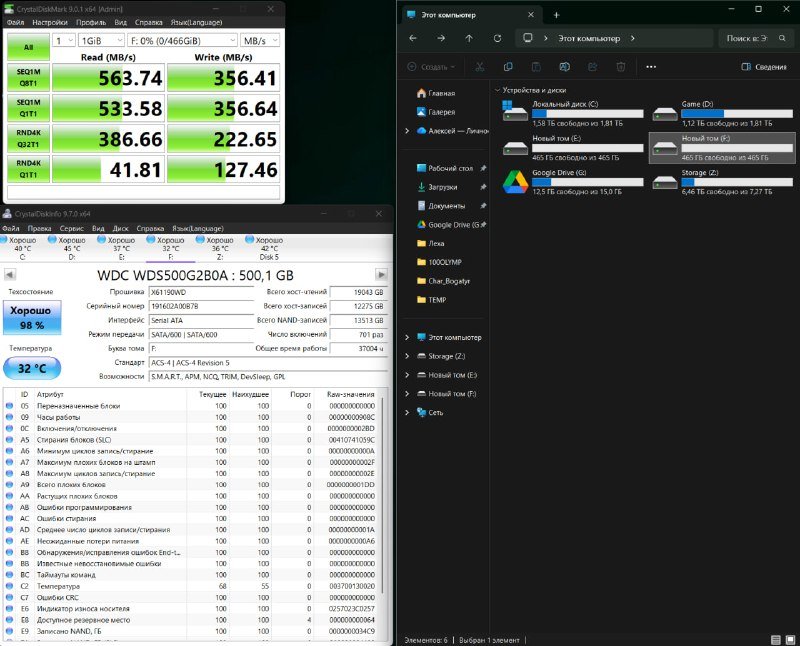800x646 pixels.
Task: Open the Refresh icon in Explorer navigation bar
Action: [x=497, y=37]
